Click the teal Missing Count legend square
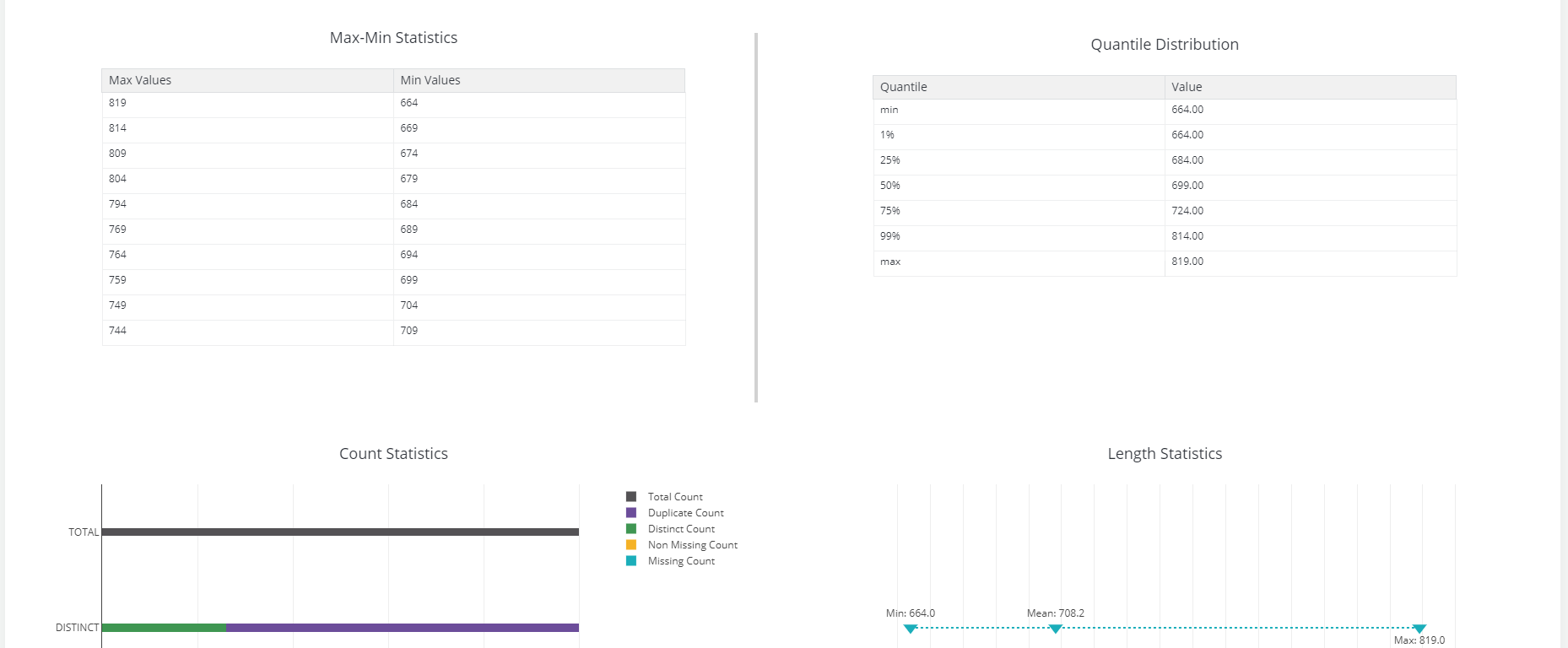 coord(631,561)
